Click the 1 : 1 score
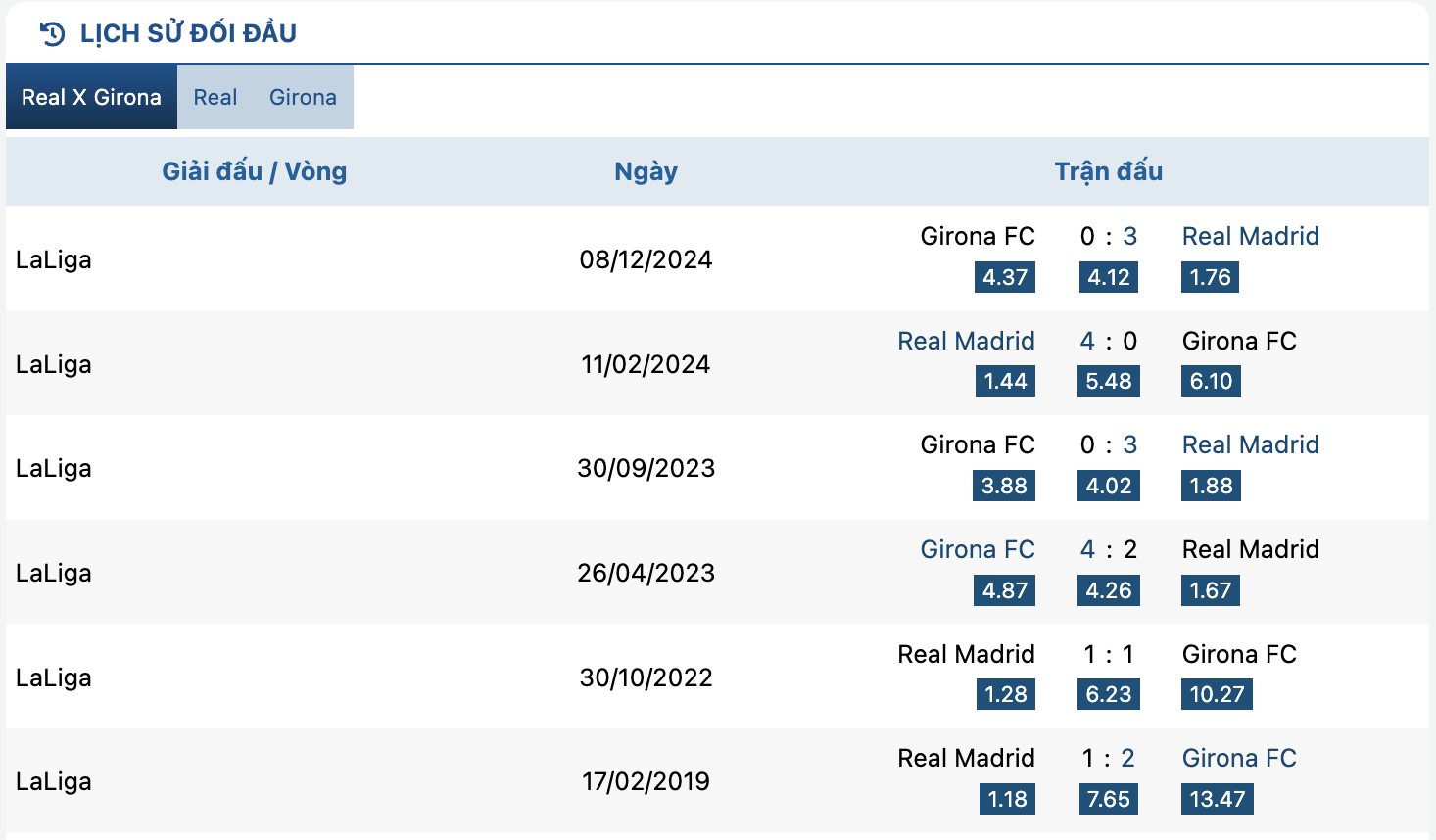Image resolution: width=1436 pixels, height=840 pixels. 1109,654
